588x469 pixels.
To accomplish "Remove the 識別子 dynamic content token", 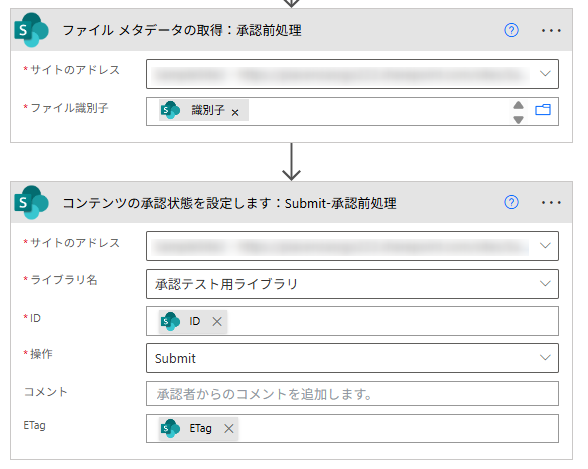I will (235, 112).
